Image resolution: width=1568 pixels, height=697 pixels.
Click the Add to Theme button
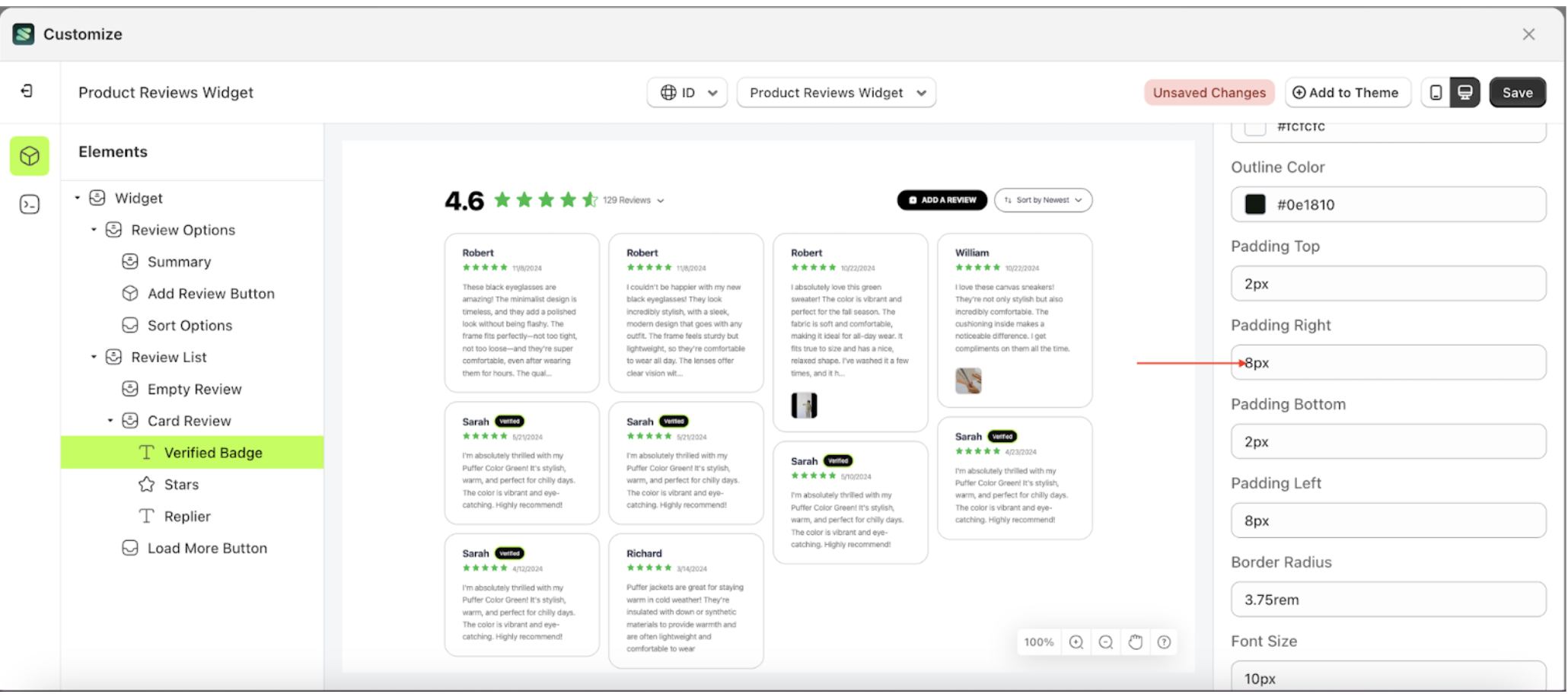coord(1347,92)
